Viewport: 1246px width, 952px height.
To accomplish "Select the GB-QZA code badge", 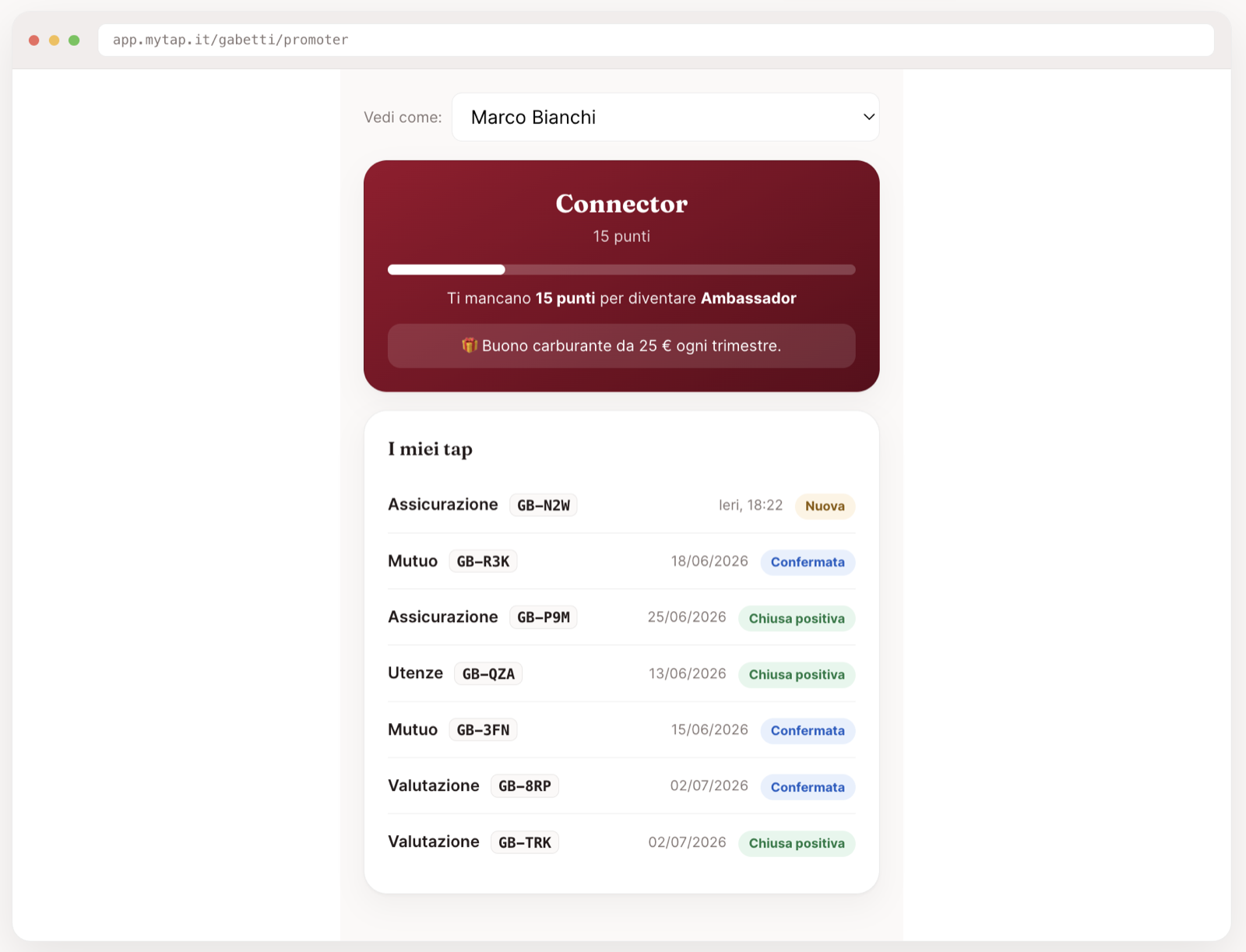I will click(x=488, y=673).
